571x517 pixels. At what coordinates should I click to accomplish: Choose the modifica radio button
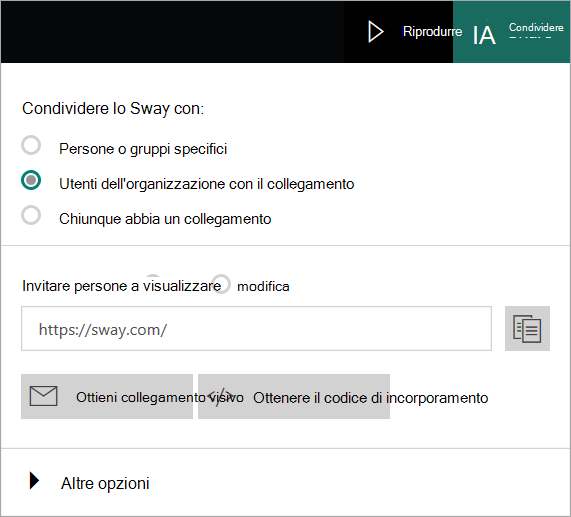(221, 284)
